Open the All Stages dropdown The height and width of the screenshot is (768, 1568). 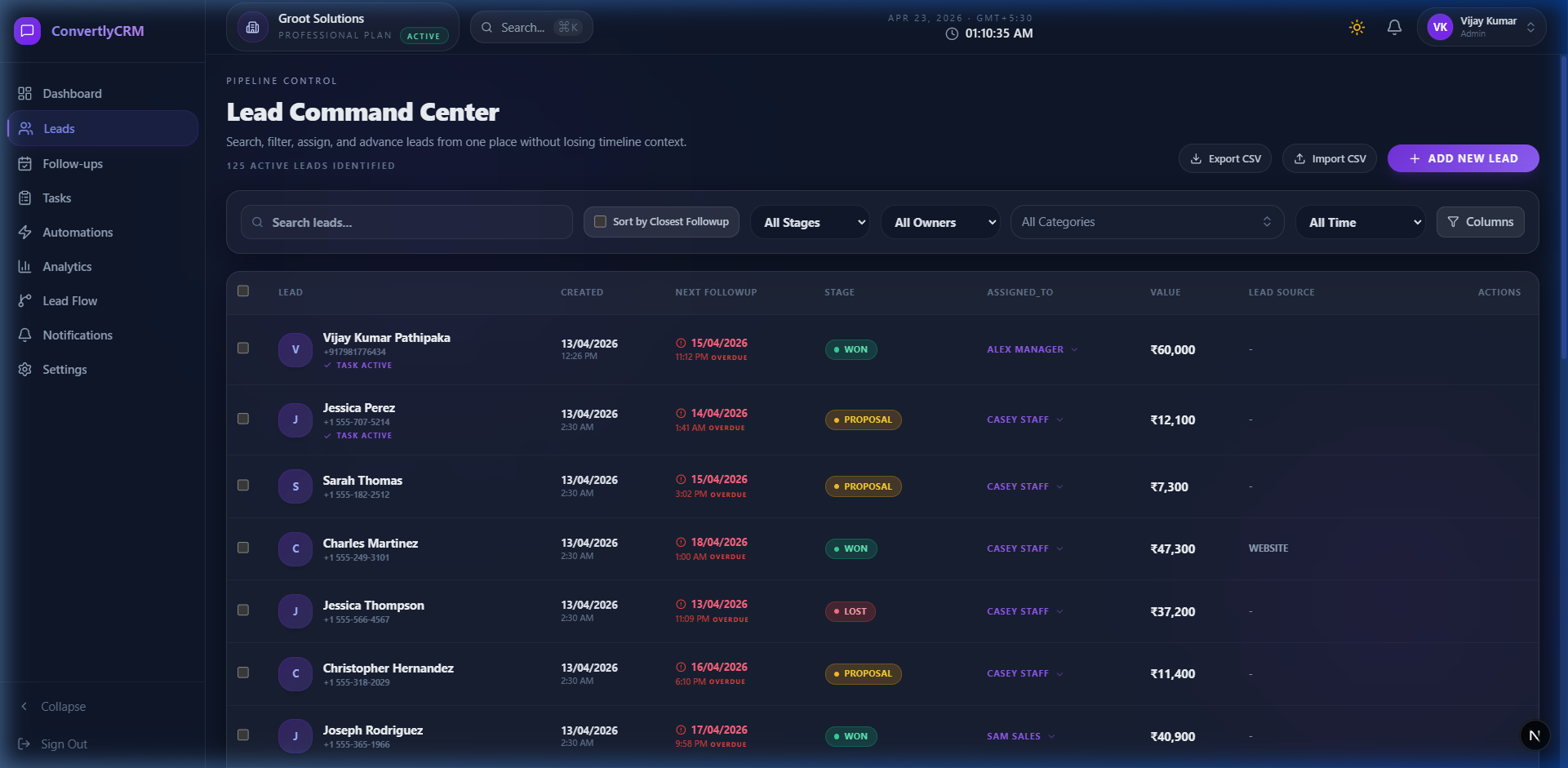pos(811,222)
